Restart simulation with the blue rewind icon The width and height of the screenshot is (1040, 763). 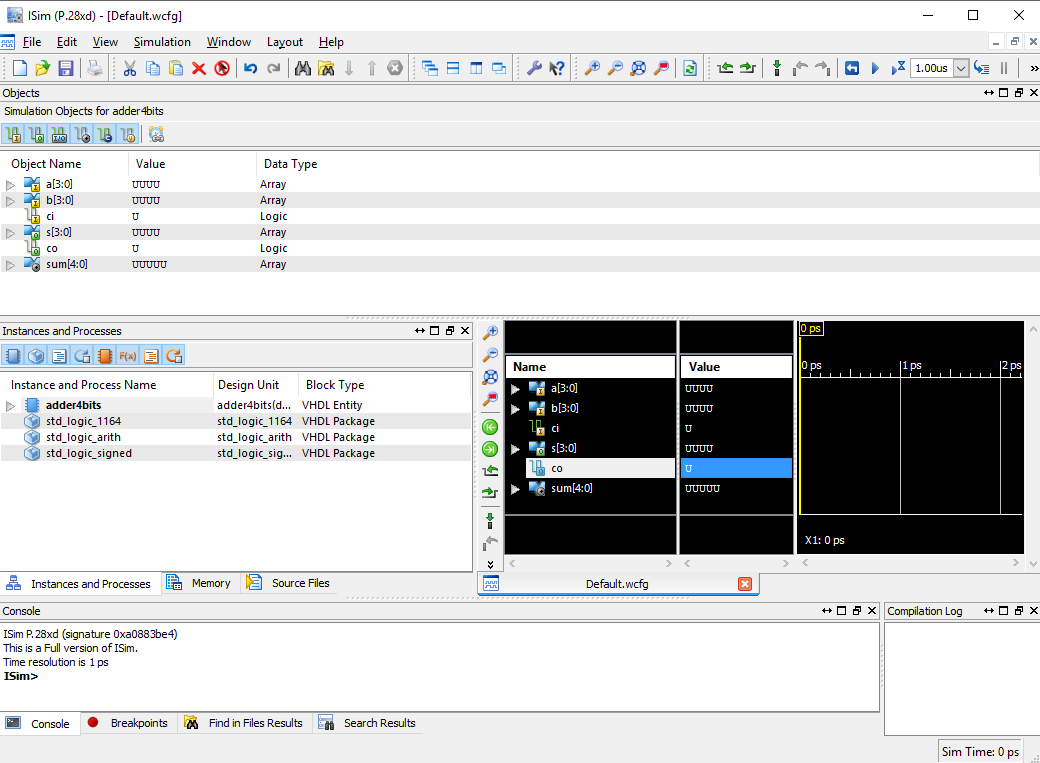(852, 68)
